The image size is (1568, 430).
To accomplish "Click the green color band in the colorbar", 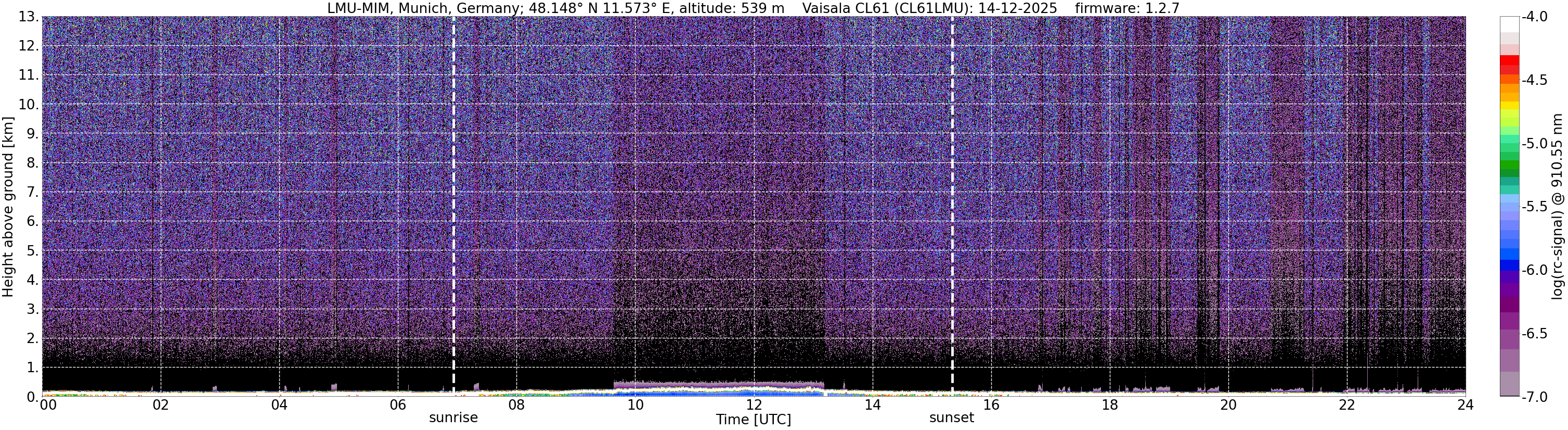I will point(1510,165).
